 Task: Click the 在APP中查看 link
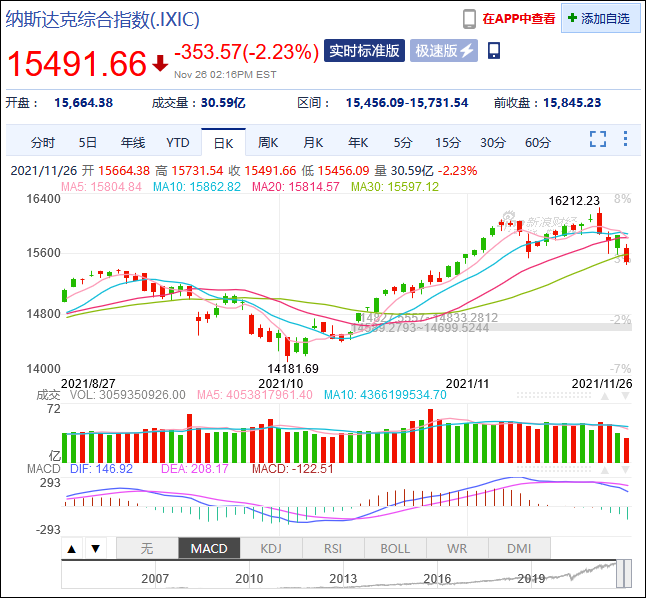click(519, 19)
